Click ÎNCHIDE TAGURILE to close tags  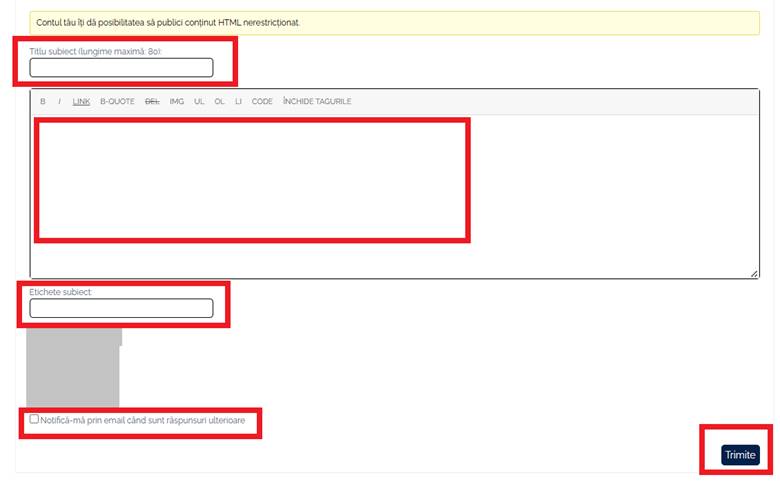click(x=317, y=102)
